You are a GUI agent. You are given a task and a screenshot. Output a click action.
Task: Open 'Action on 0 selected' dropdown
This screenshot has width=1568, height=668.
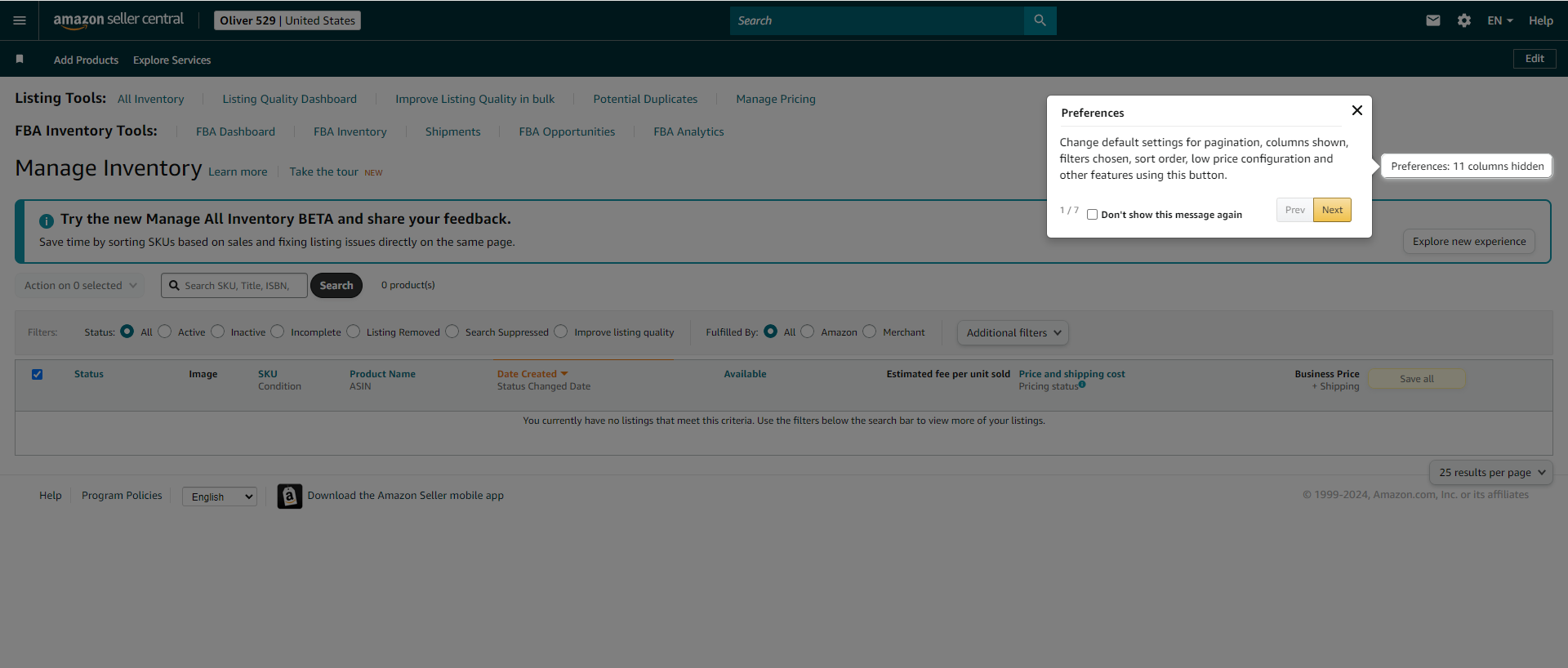pos(80,285)
